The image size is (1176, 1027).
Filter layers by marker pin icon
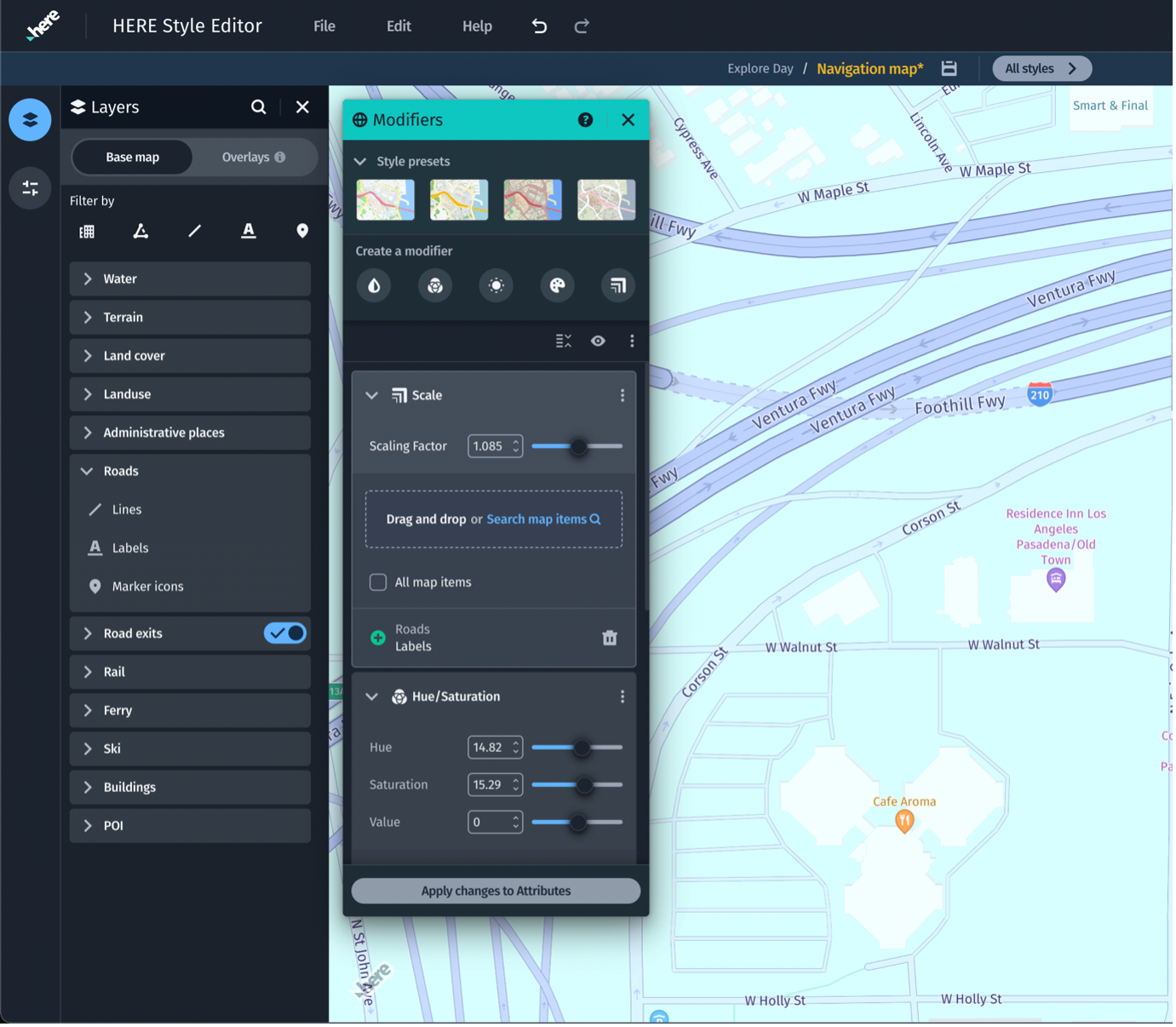[x=302, y=231]
